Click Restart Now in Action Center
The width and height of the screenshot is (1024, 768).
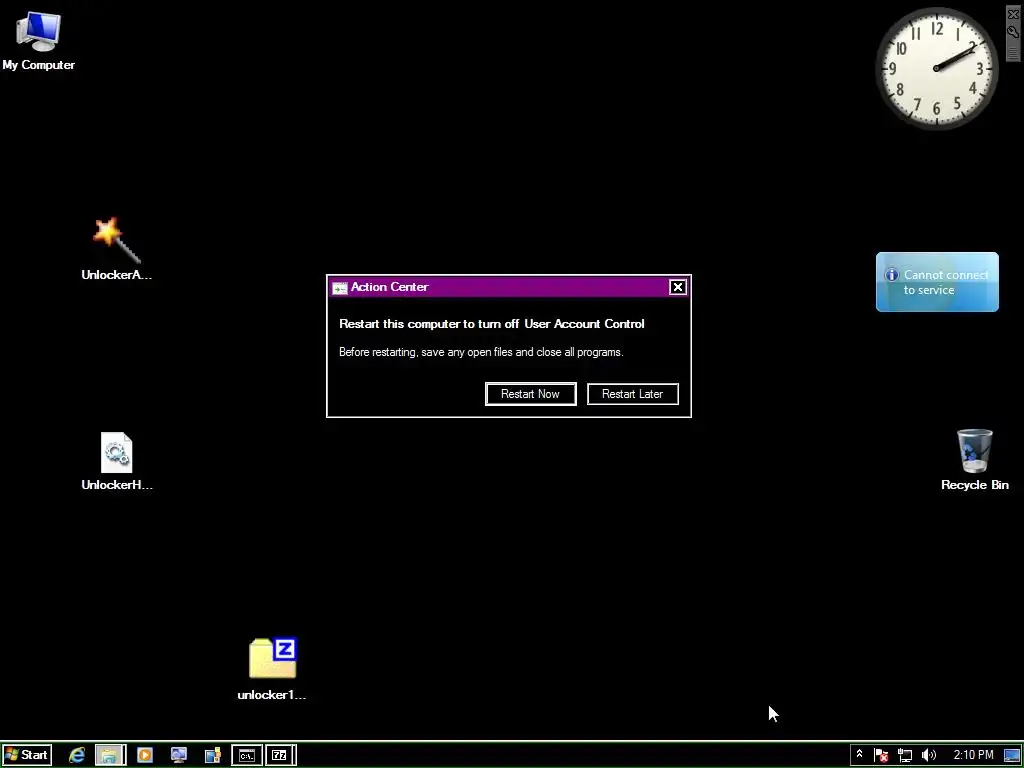tap(530, 394)
